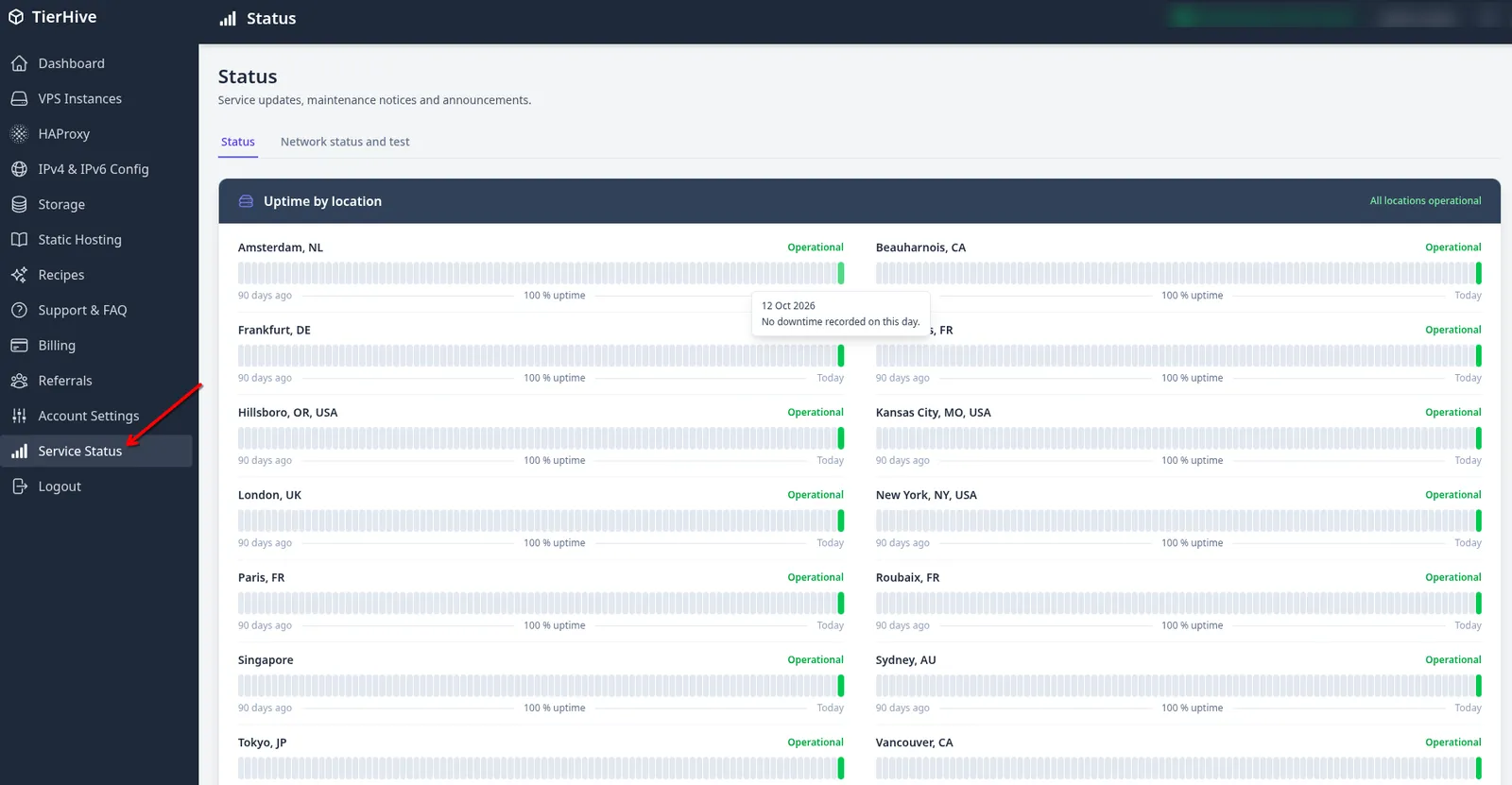Click Singapore today's green uptime bar

(x=841, y=686)
